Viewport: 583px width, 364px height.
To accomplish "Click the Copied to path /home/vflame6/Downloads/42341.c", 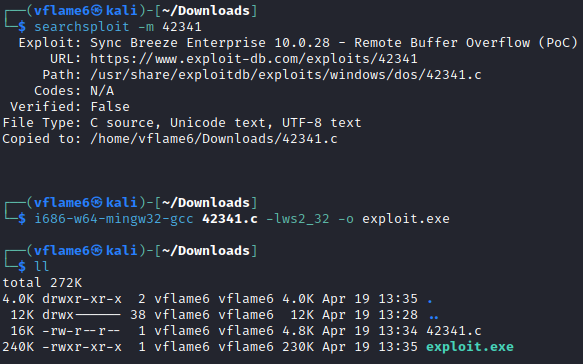I will click(214, 139).
